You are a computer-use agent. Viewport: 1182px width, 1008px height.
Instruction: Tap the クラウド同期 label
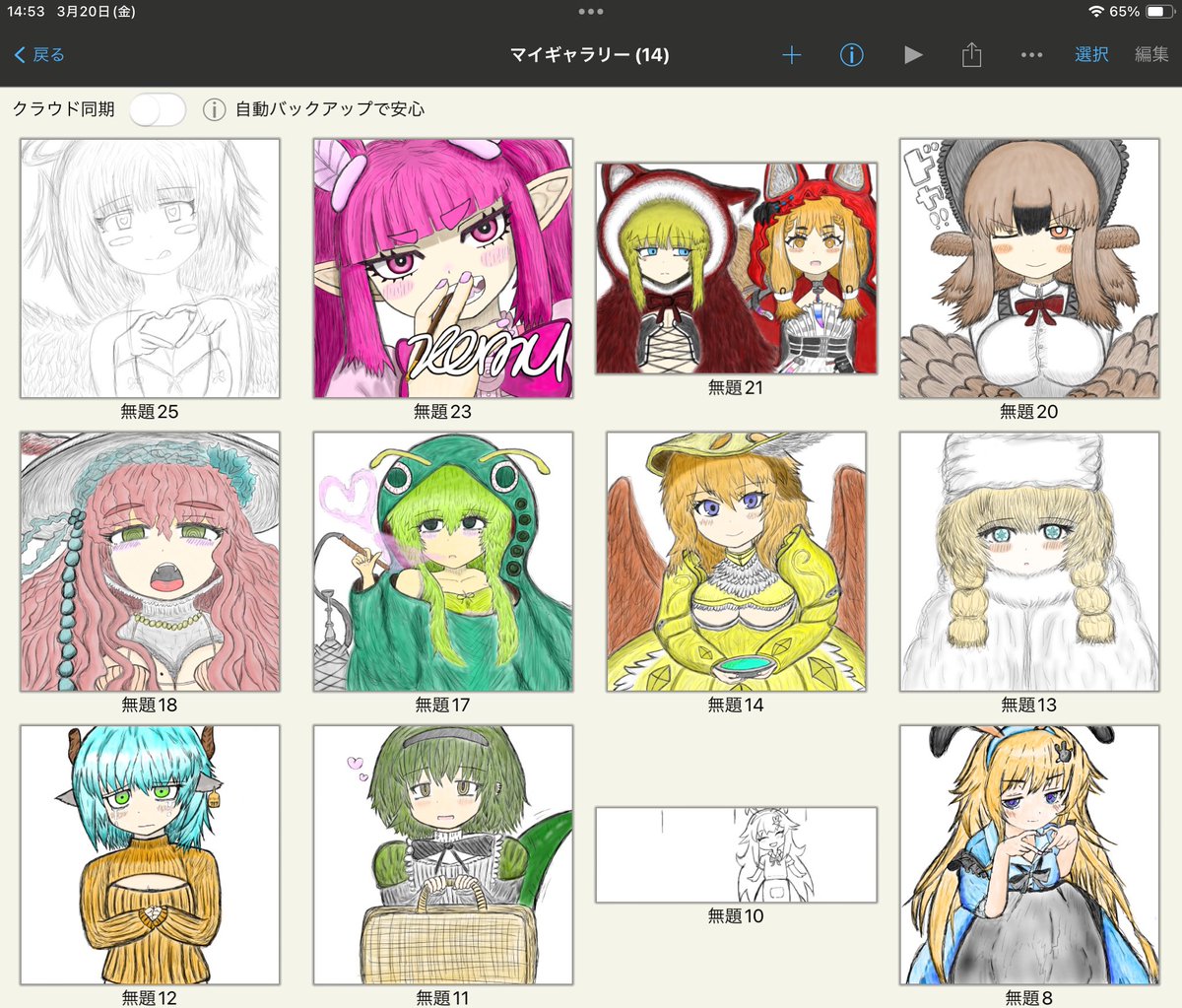pyautogui.click(x=64, y=109)
